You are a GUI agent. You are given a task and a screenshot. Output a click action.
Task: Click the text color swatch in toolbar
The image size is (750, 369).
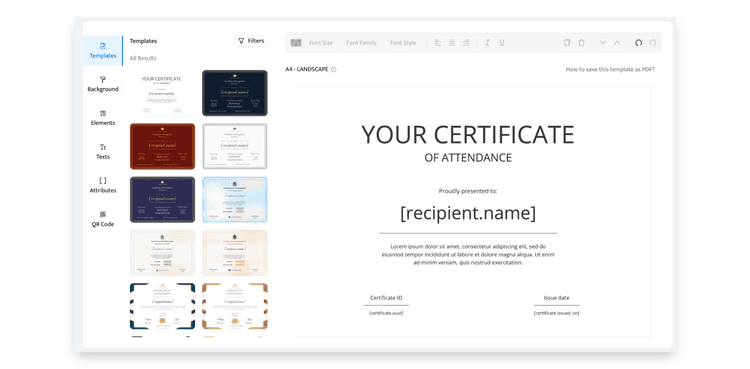(x=296, y=43)
